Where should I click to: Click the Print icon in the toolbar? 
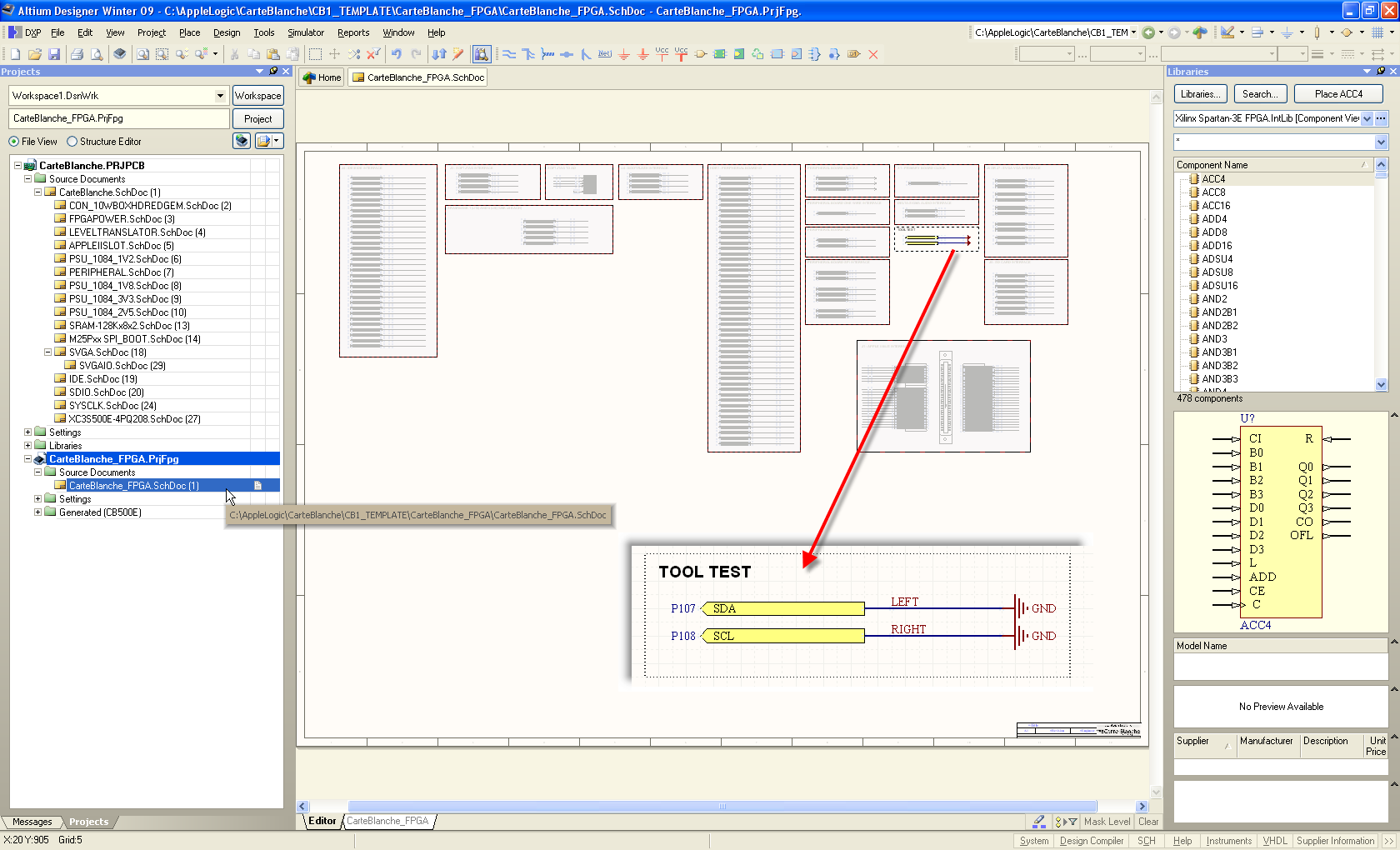tap(77, 54)
